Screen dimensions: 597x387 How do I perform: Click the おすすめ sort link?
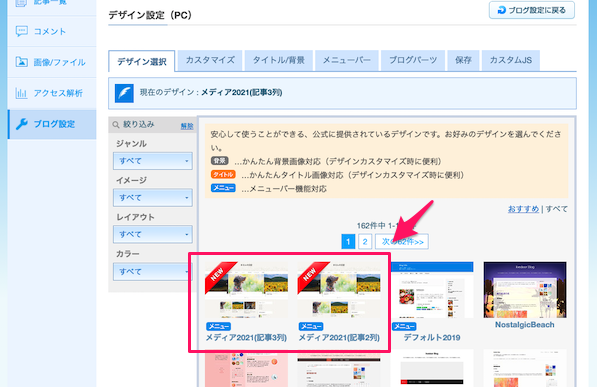(524, 209)
